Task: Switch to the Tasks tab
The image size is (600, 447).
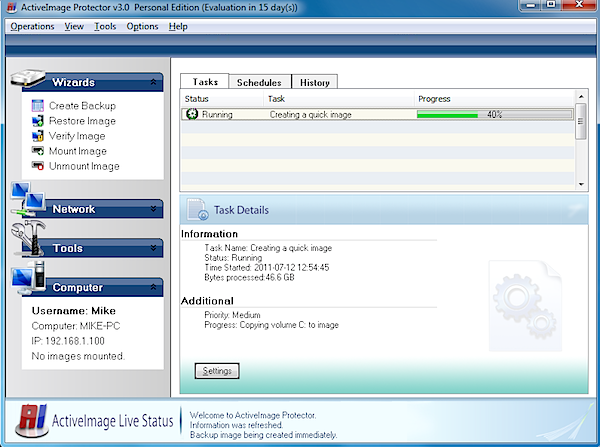Action: click(x=205, y=82)
